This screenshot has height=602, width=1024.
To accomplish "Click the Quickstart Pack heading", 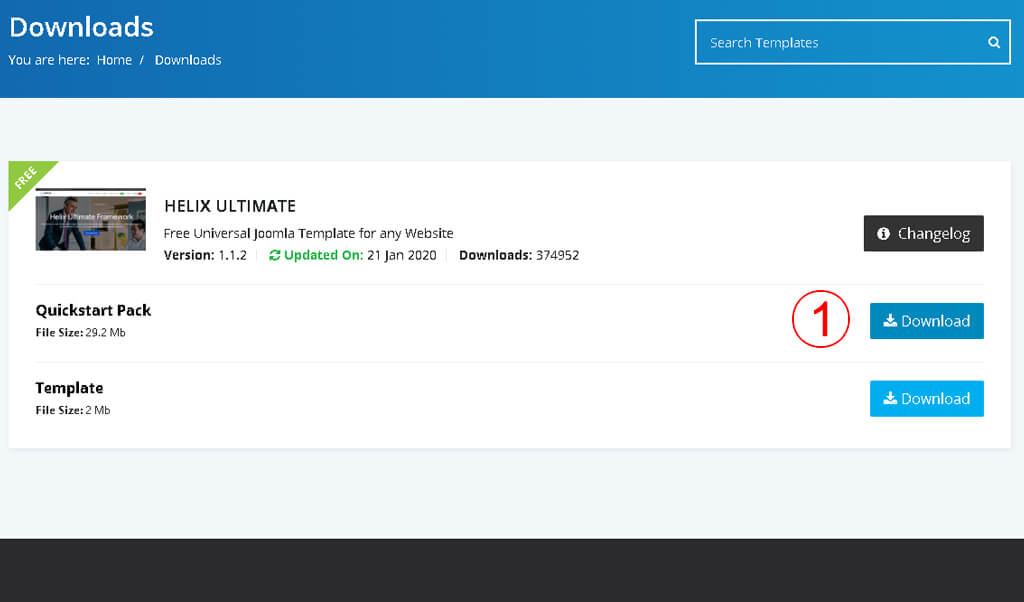I will tap(93, 311).
